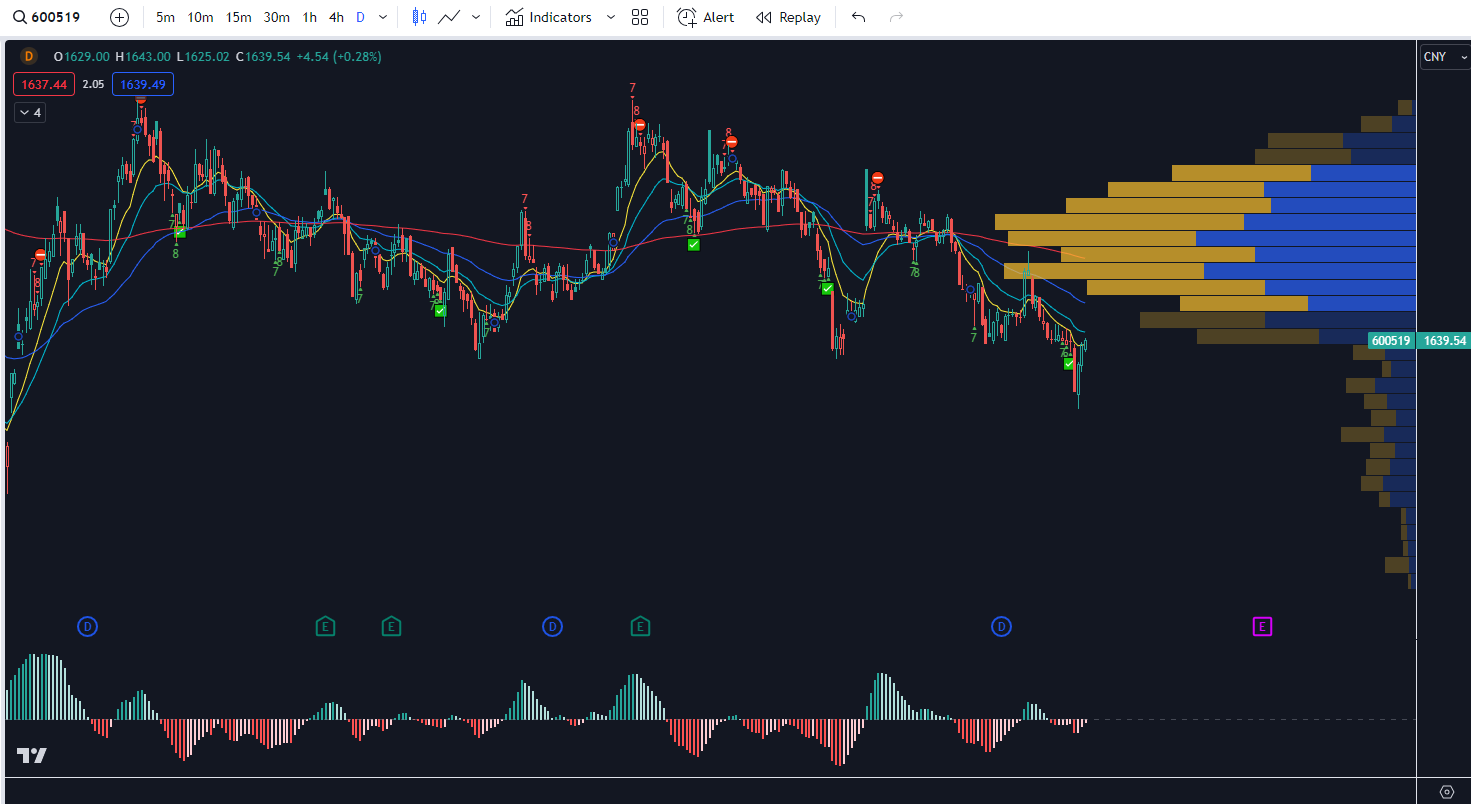Expand timeframe interval dropdown chevron
Viewport: 1471px width, 804px height.
tap(383, 17)
